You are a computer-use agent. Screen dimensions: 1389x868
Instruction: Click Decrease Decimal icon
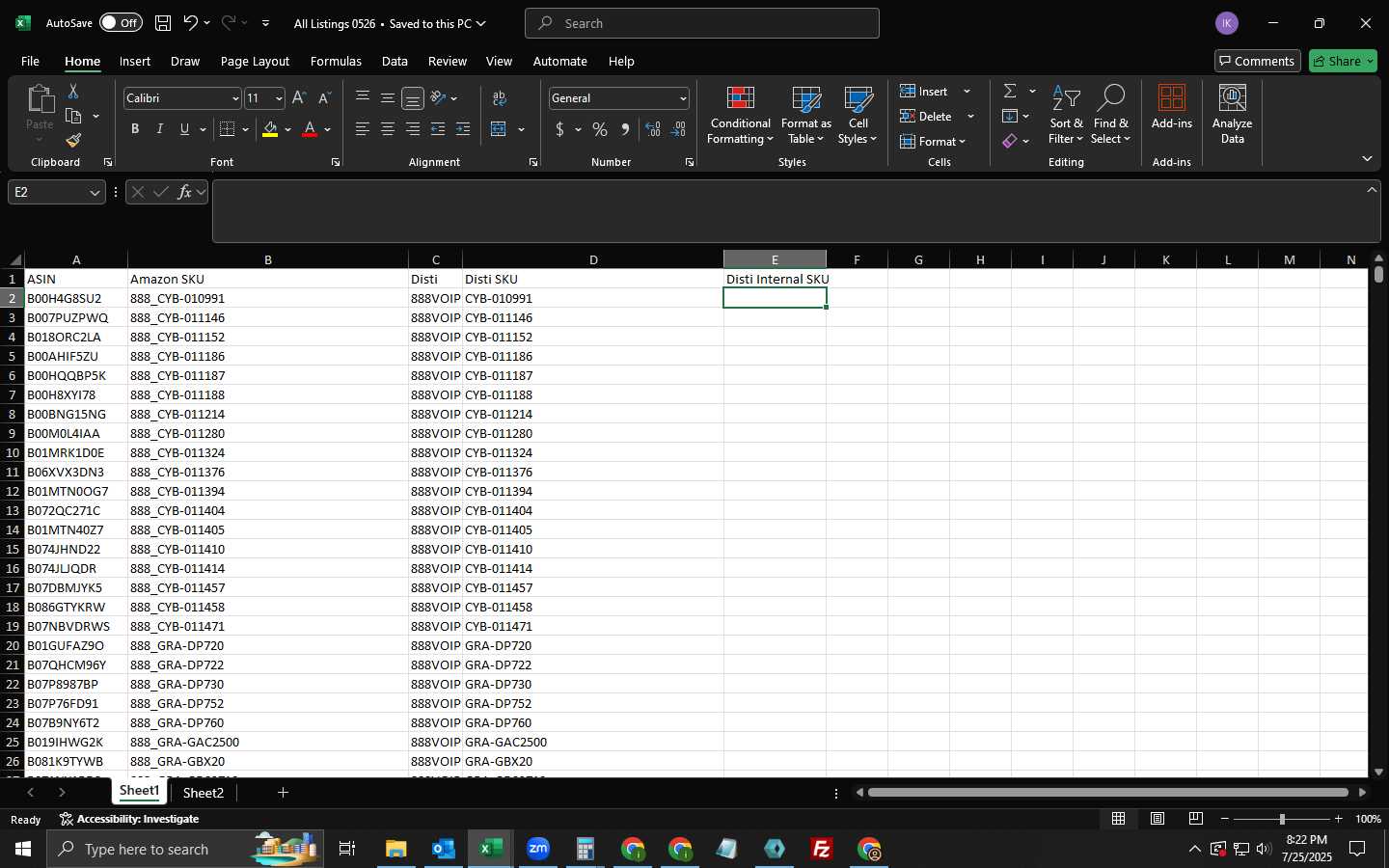coord(678,129)
